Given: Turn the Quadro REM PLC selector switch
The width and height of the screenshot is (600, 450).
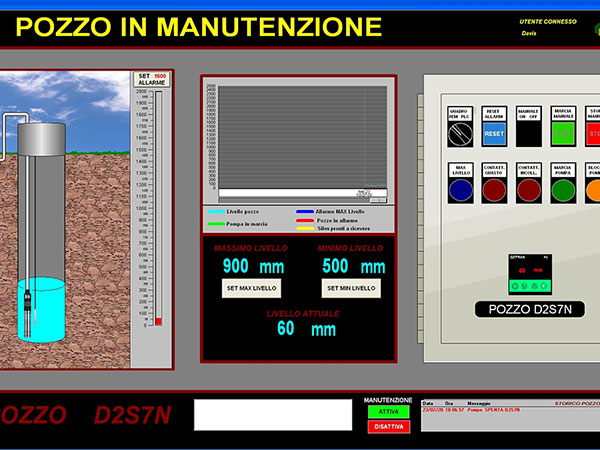Looking at the screenshot, I should tap(460, 132).
